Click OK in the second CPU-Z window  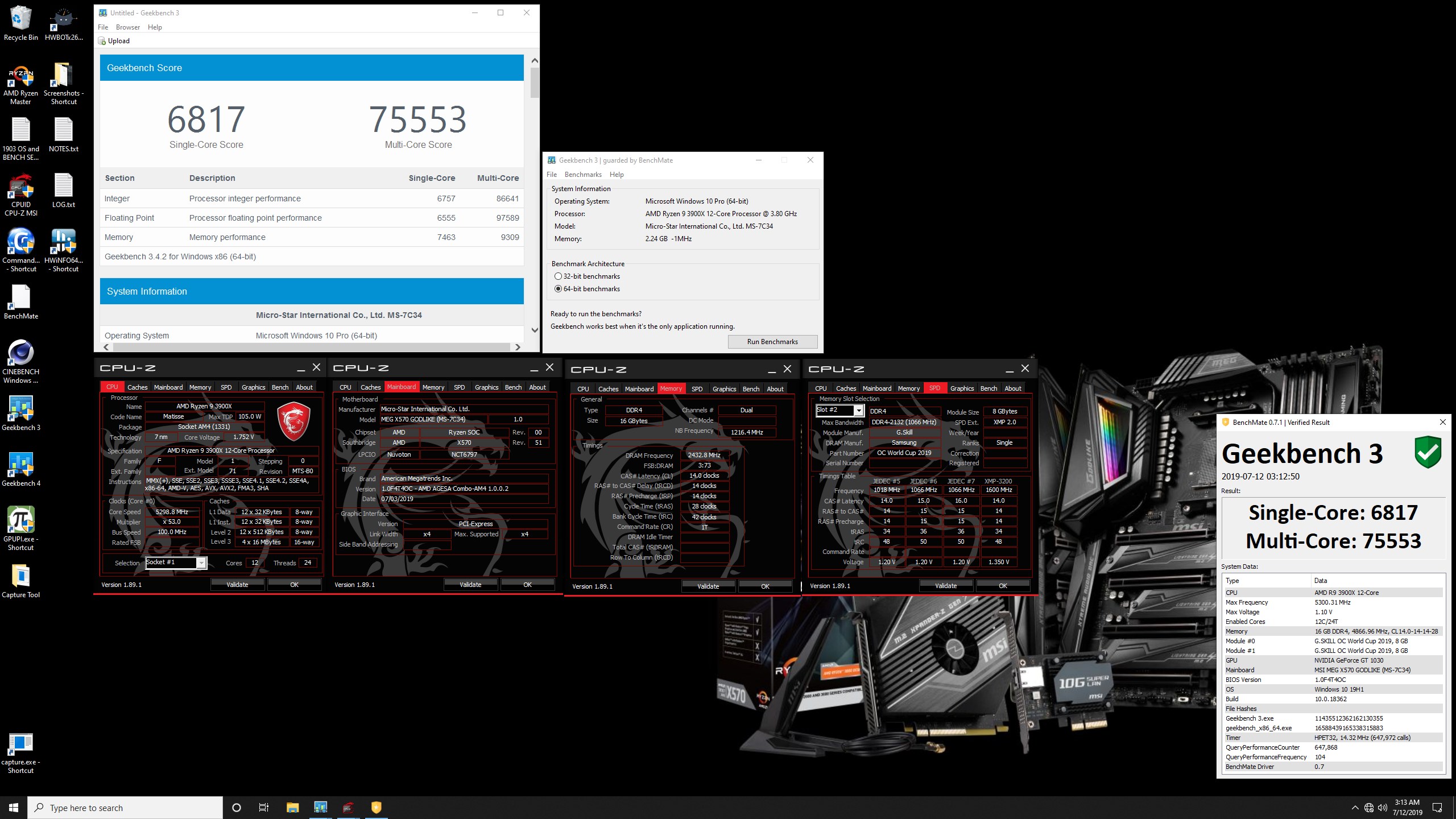click(x=527, y=585)
